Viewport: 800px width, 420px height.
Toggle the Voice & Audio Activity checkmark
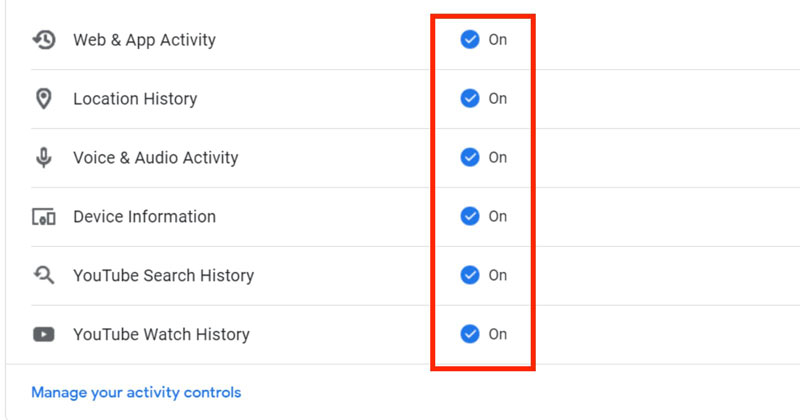click(x=470, y=158)
